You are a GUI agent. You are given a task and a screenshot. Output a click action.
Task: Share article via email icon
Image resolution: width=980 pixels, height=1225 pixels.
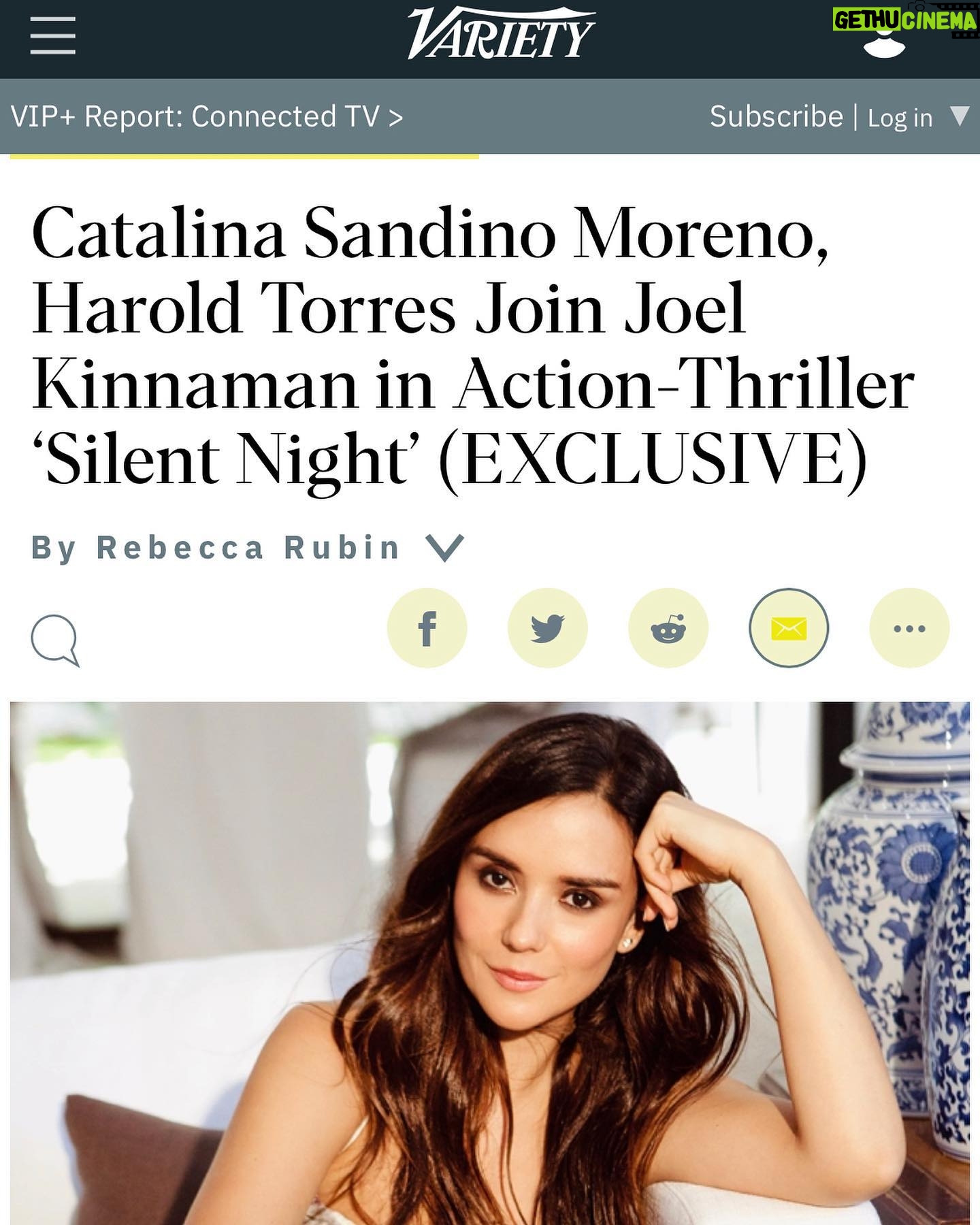coord(789,627)
